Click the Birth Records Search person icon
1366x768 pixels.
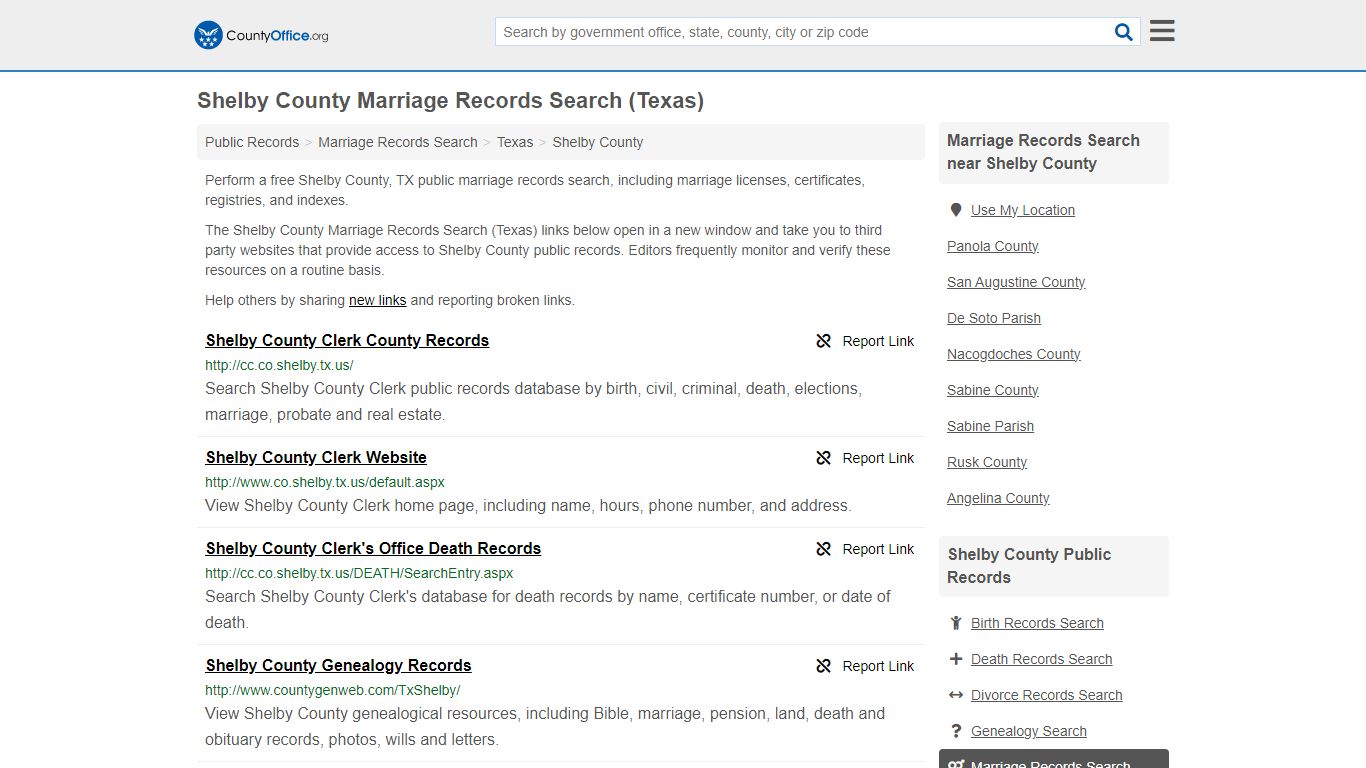click(x=956, y=623)
